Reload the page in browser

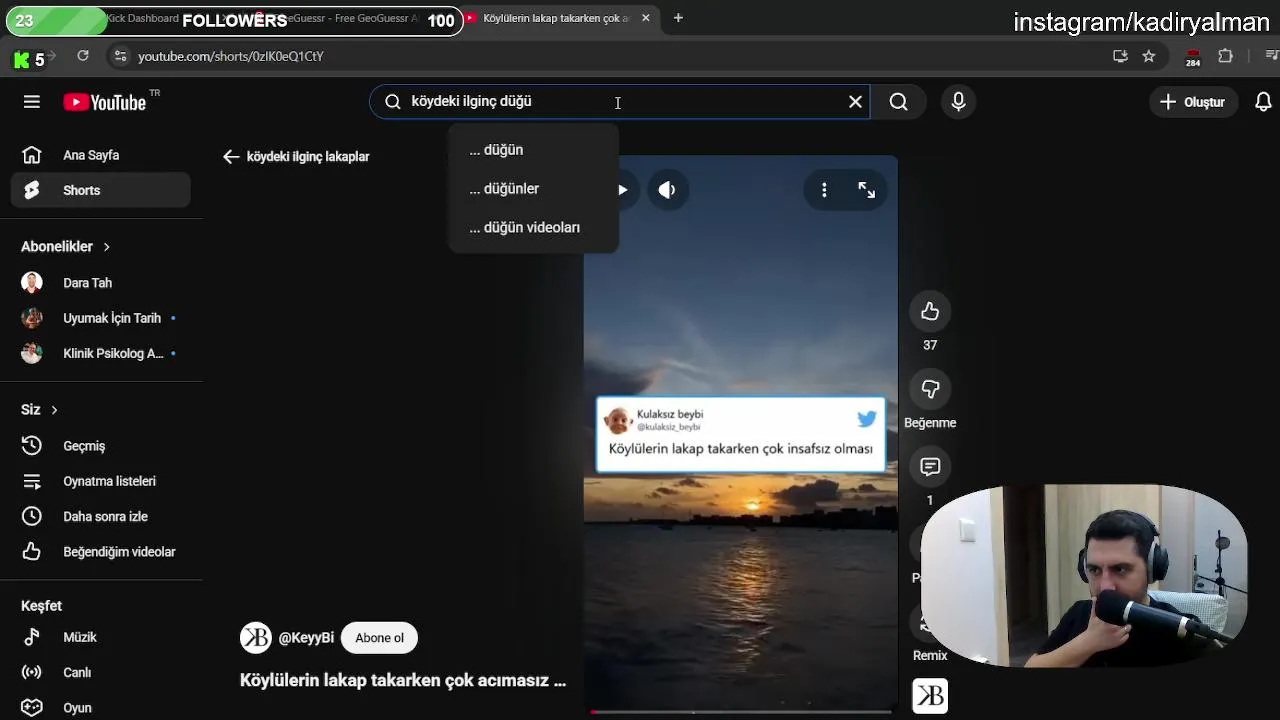point(83,56)
